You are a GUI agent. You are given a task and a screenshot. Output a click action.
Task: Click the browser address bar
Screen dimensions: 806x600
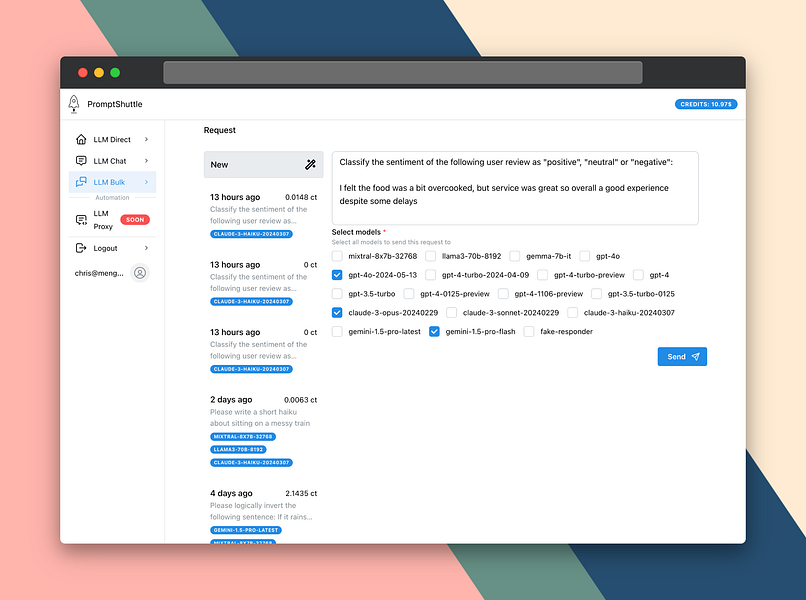[x=403, y=72]
